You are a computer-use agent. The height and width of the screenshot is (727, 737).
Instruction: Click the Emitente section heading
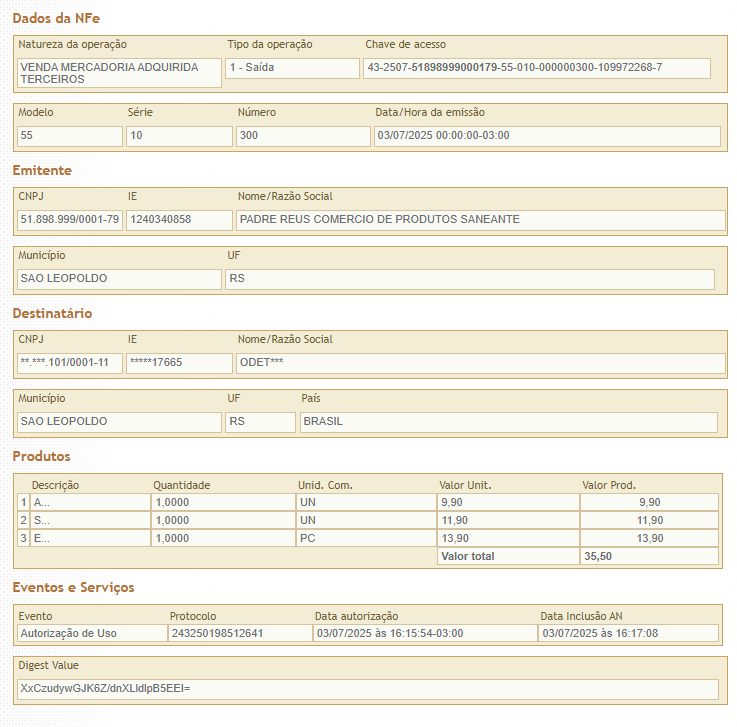click(42, 171)
